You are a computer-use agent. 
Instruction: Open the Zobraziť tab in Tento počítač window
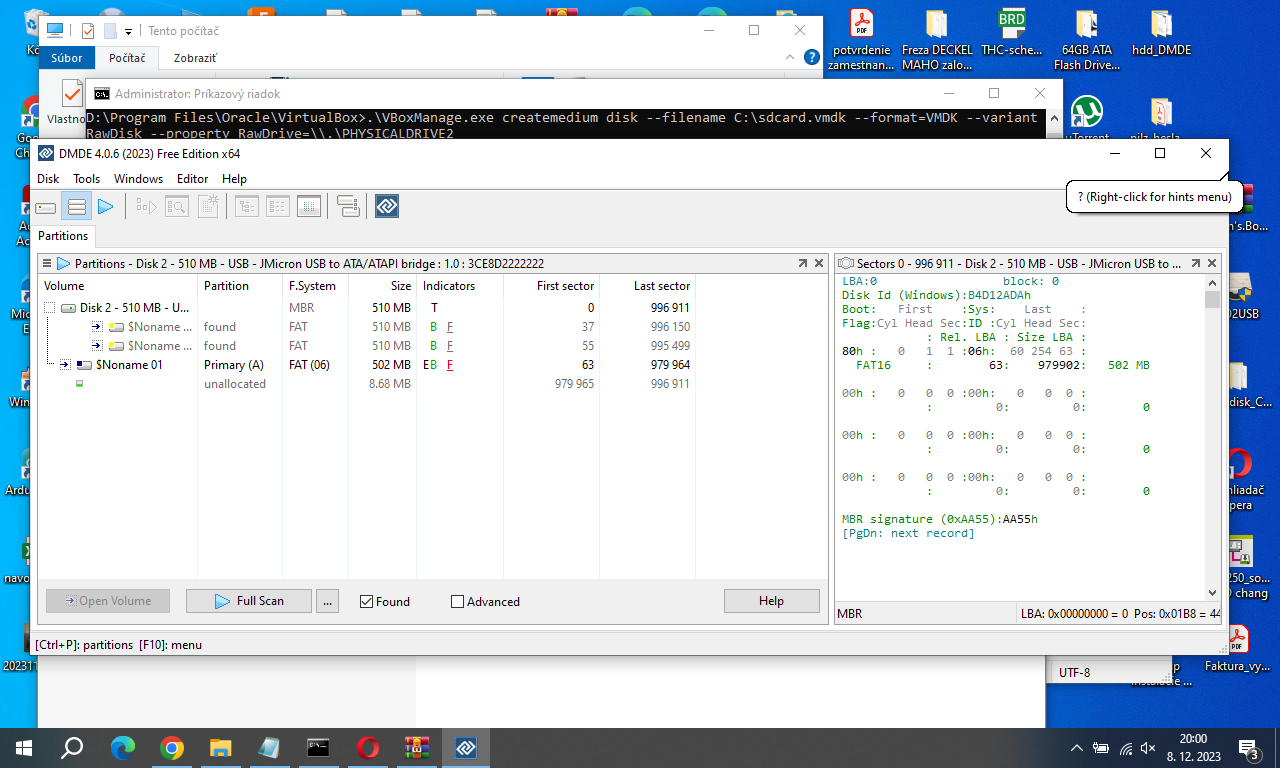(194, 58)
